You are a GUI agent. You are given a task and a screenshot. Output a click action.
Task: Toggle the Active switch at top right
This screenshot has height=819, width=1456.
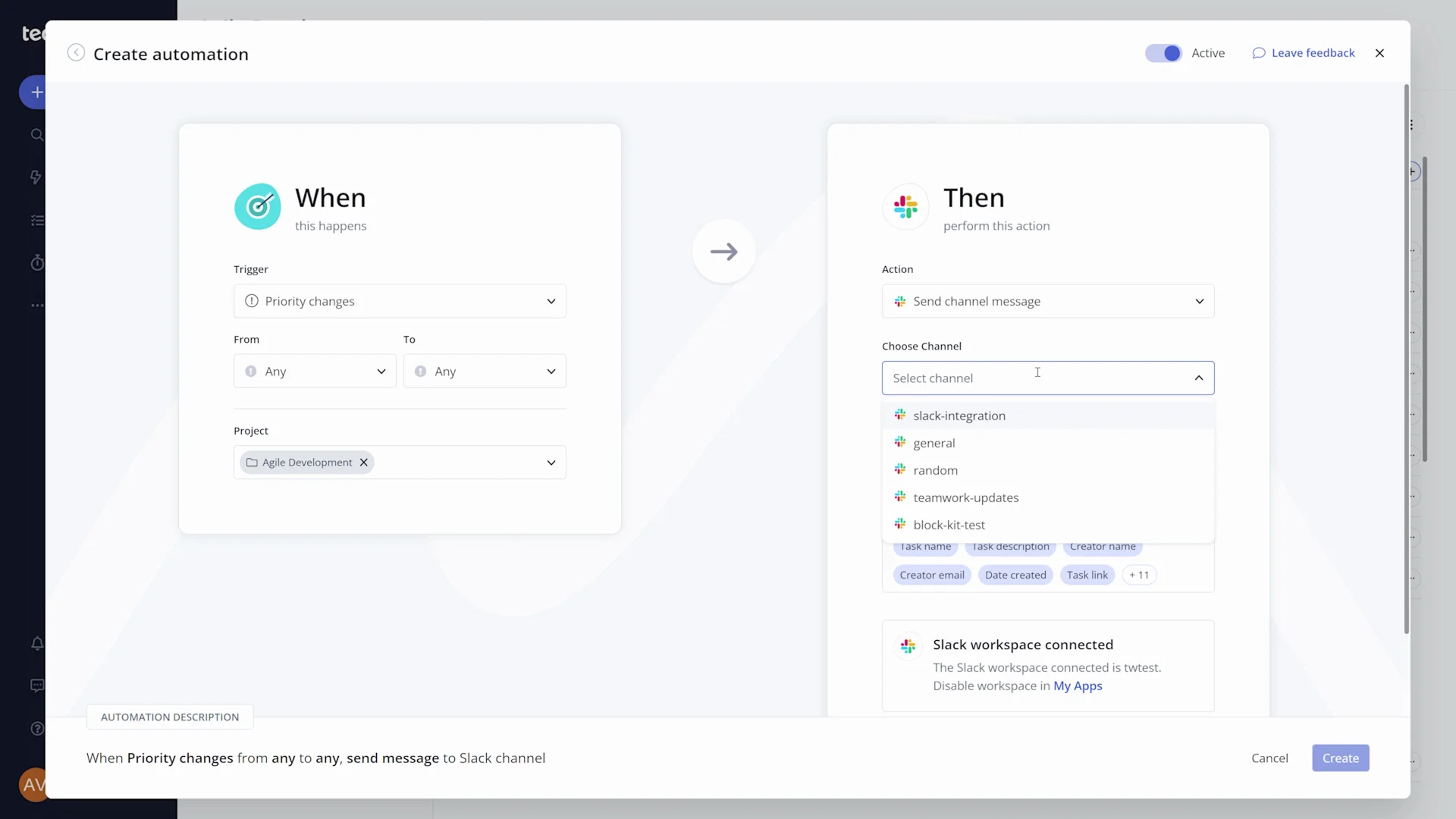[1164, 52]
